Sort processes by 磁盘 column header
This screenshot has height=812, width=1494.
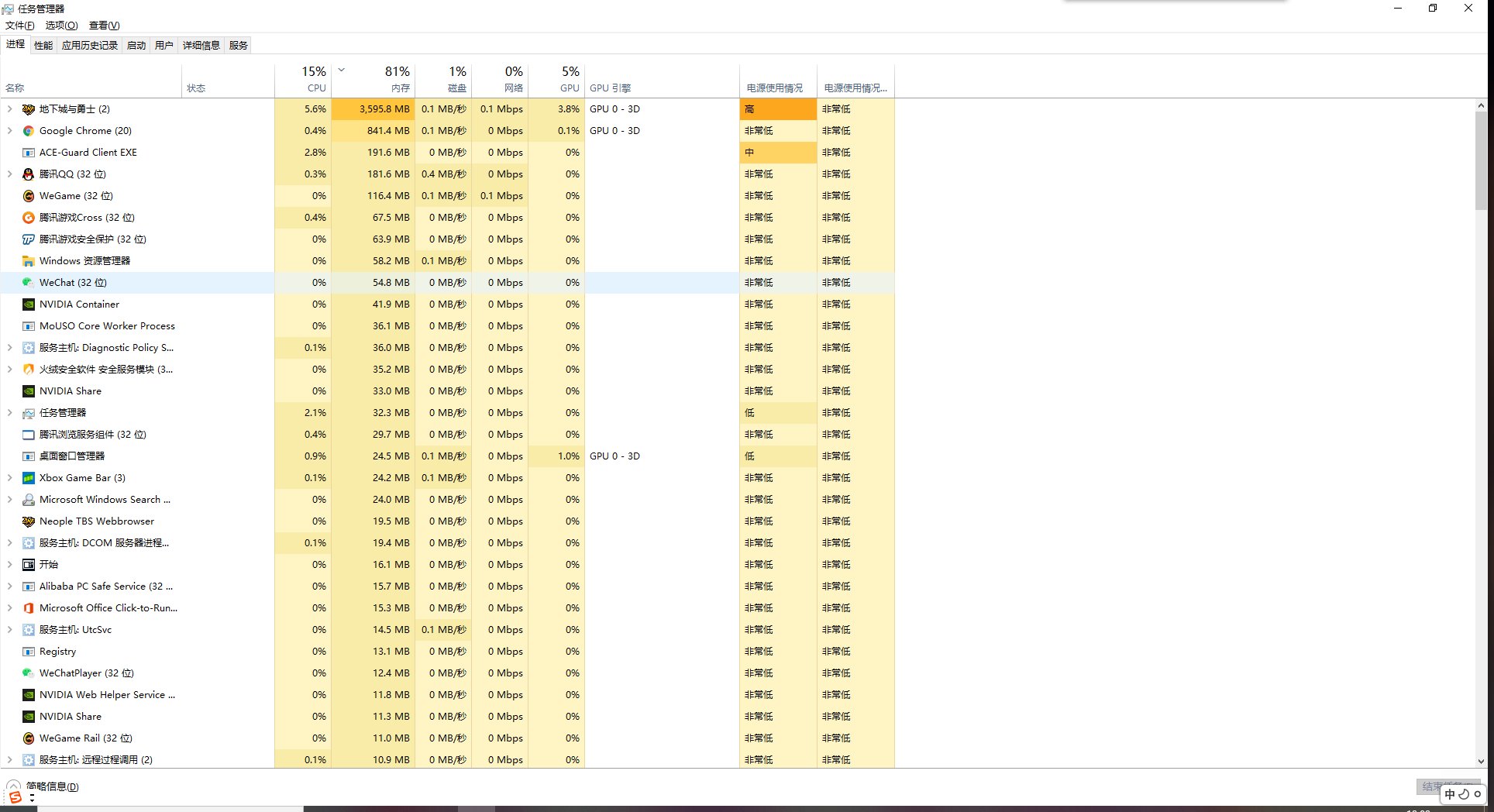[443, 80]
